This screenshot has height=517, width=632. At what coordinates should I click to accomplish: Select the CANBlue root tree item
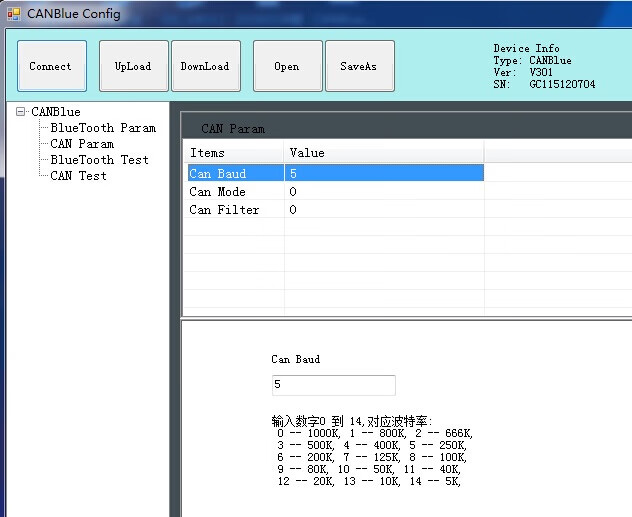(x=56, y=112)
